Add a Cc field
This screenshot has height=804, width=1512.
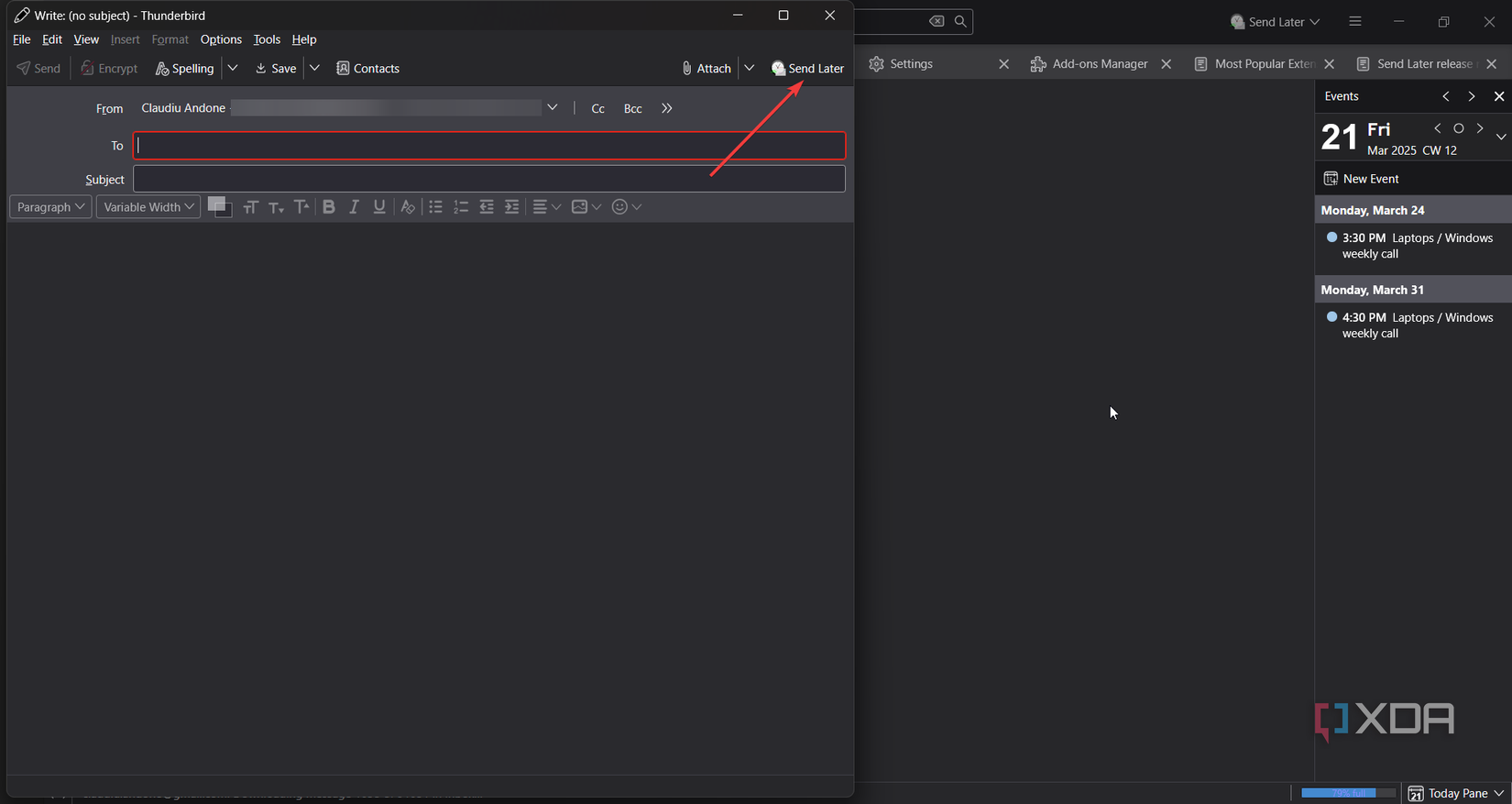click(598, 108)
